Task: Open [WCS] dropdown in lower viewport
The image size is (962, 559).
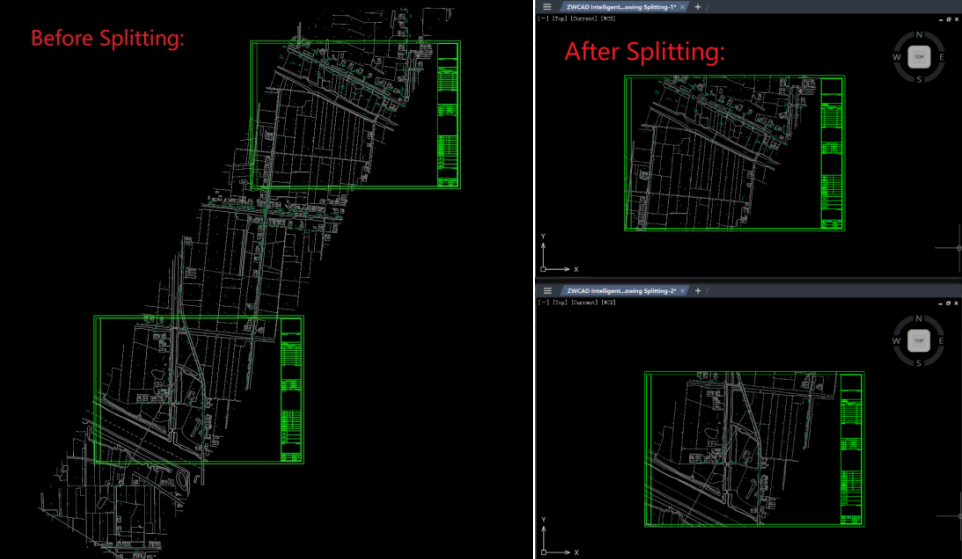Action: [x=608, y=301]
